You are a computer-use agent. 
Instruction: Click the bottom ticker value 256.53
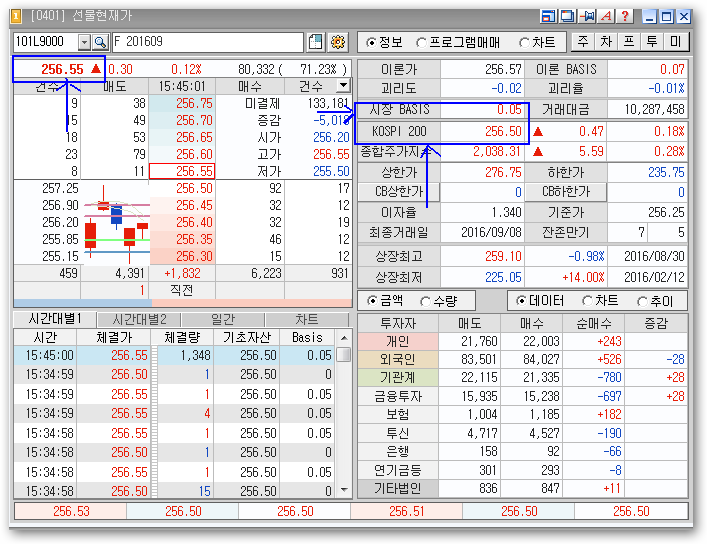71,511
